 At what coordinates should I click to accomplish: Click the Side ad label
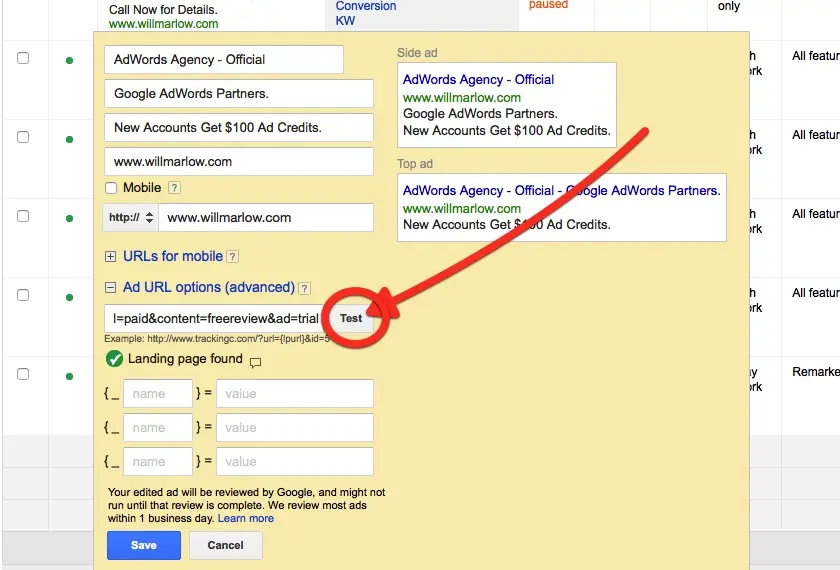[417, 53]
